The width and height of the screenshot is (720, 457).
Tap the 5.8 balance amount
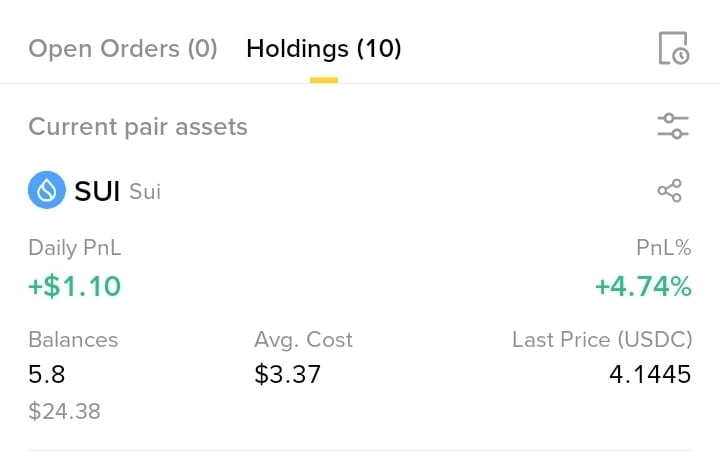[47, 374]
